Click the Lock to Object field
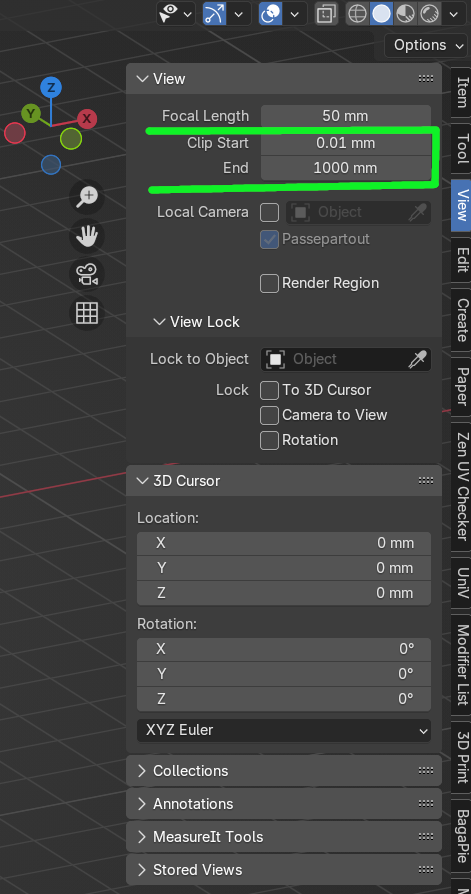The width and height of the screenshot is (471, 894). pos(346,360)
